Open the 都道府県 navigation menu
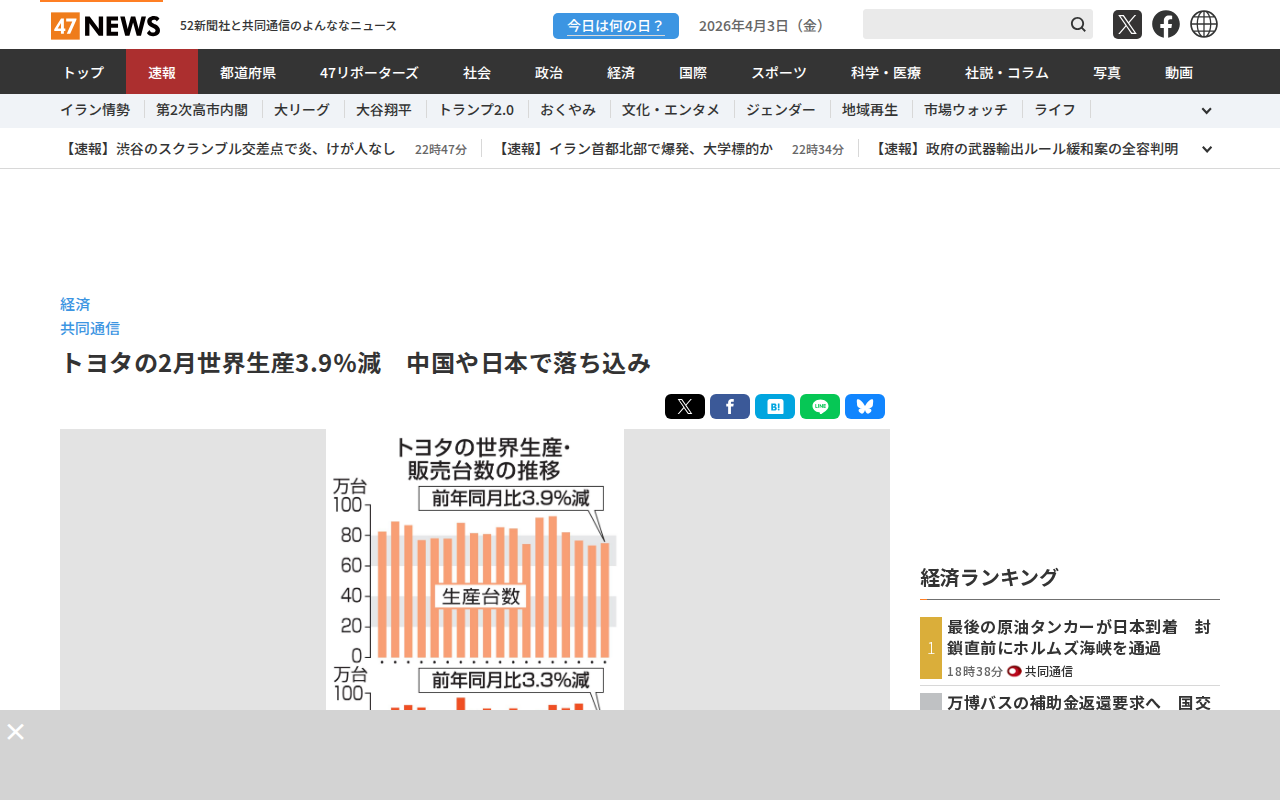The image size is (1280, 800). 248,72
